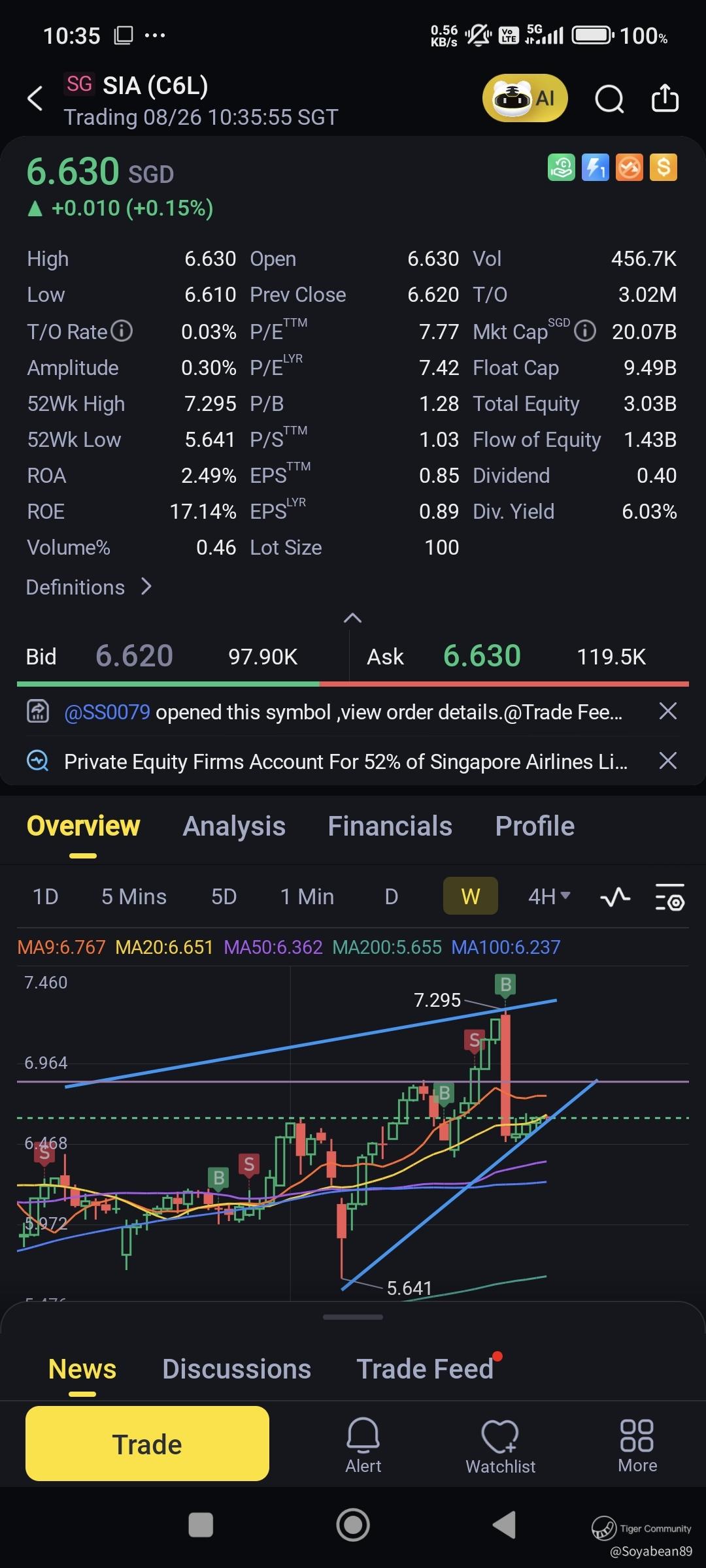Screen dimensions: 706x1568
Task: Open Definitions chevron link
Action: pos(89,587)
